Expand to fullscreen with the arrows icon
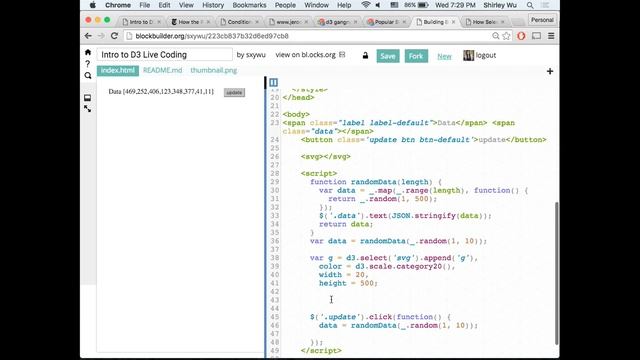The image size is (640, 360). click(x=87, y=109)
